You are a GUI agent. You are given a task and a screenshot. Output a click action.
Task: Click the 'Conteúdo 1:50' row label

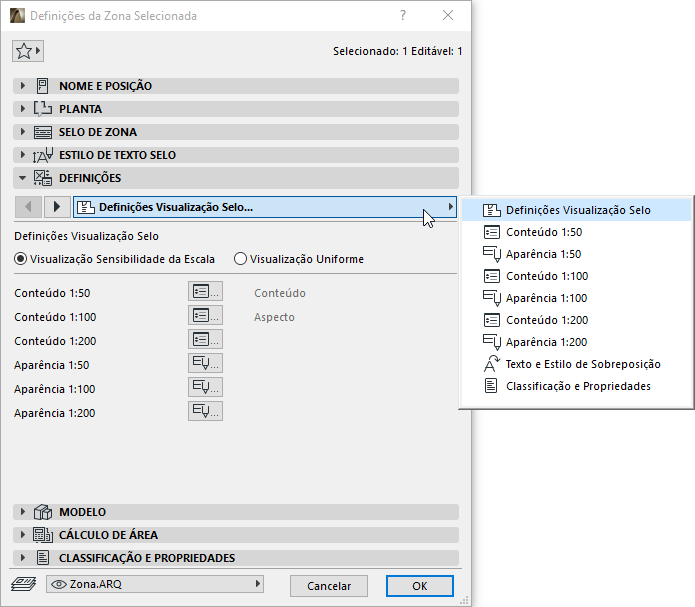[x=52, y=293]
